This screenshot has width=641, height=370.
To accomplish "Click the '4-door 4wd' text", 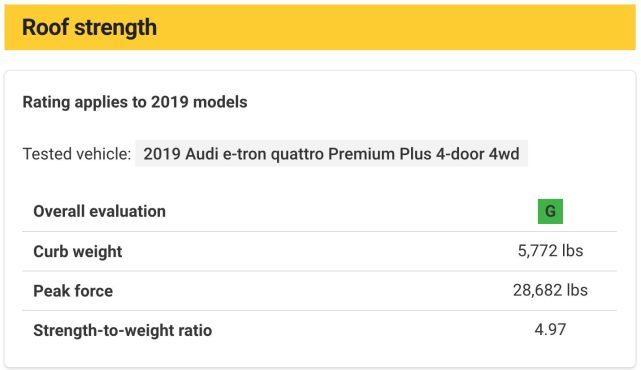I will pos(477,154).
